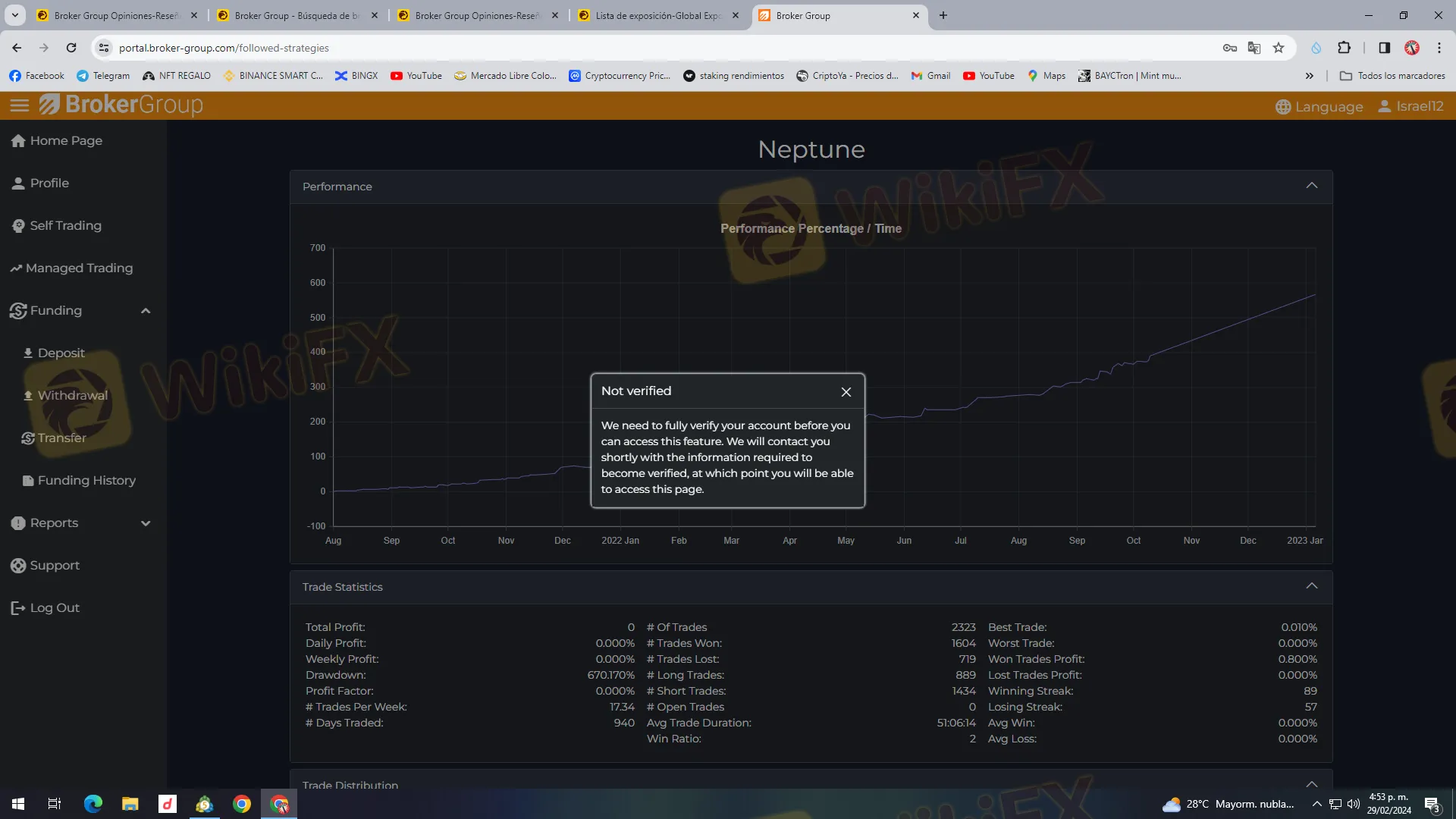Open Profile from the sidebar

[41, 184]
